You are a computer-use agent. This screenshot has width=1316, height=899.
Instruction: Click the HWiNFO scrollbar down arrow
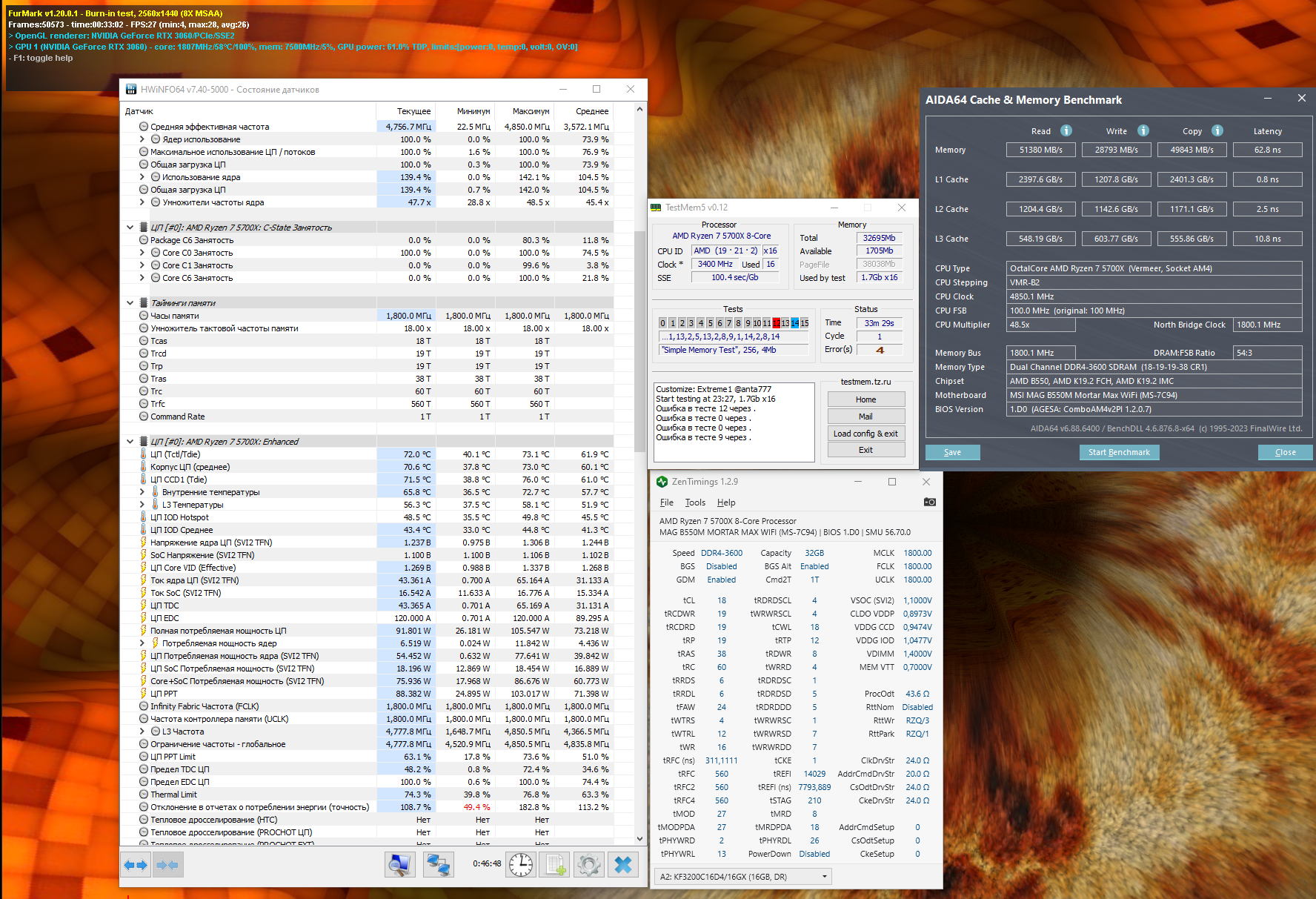pyautogui.click(x=640, y=838)
